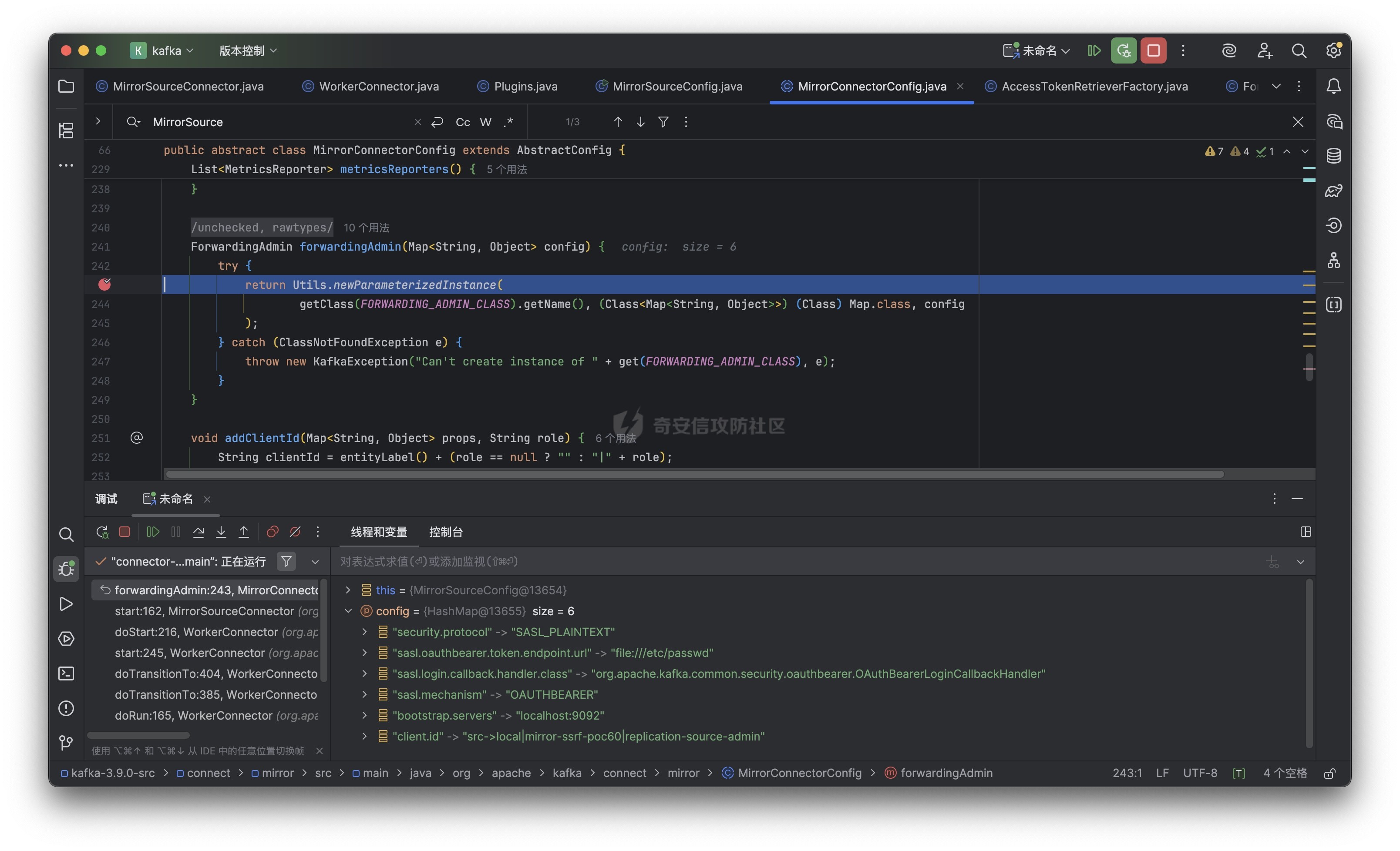This screenshot has height=851, width=1400.
Task: Go to next search occurrence arrow
Action: 640,122
